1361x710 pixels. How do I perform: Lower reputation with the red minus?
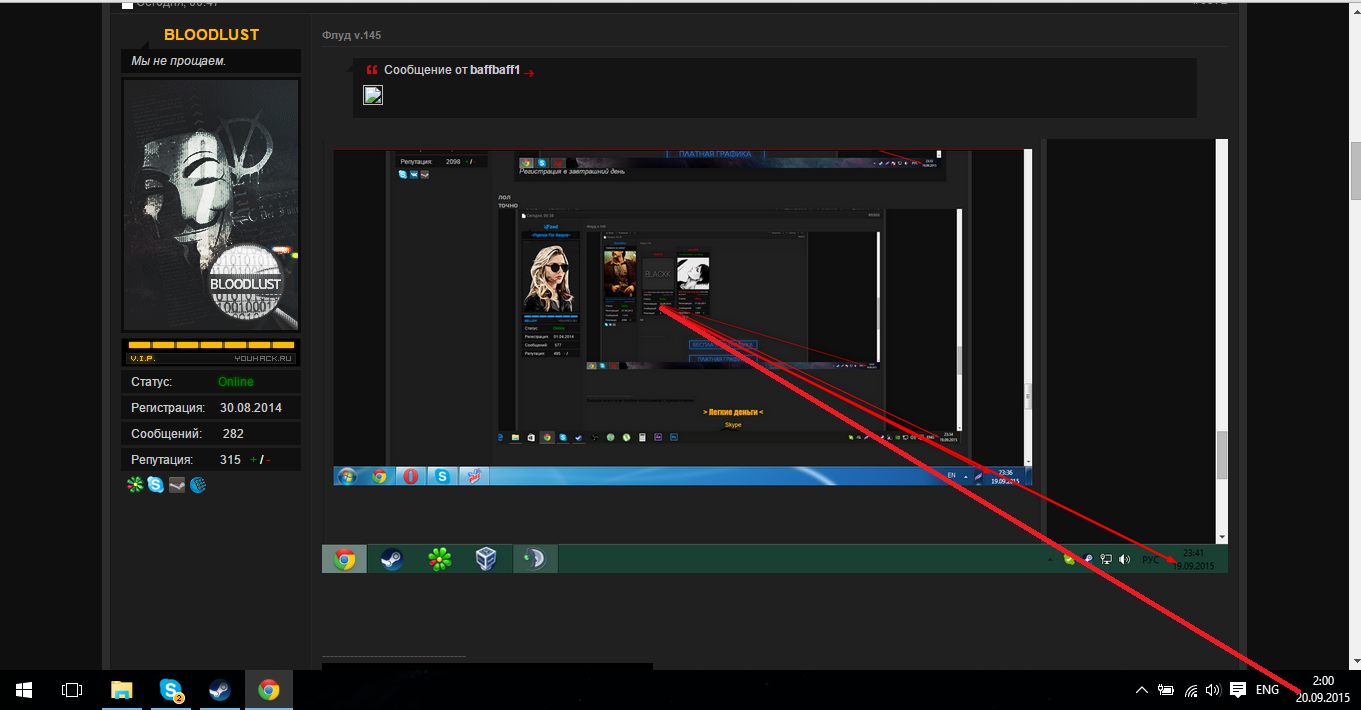coord(268,460)
